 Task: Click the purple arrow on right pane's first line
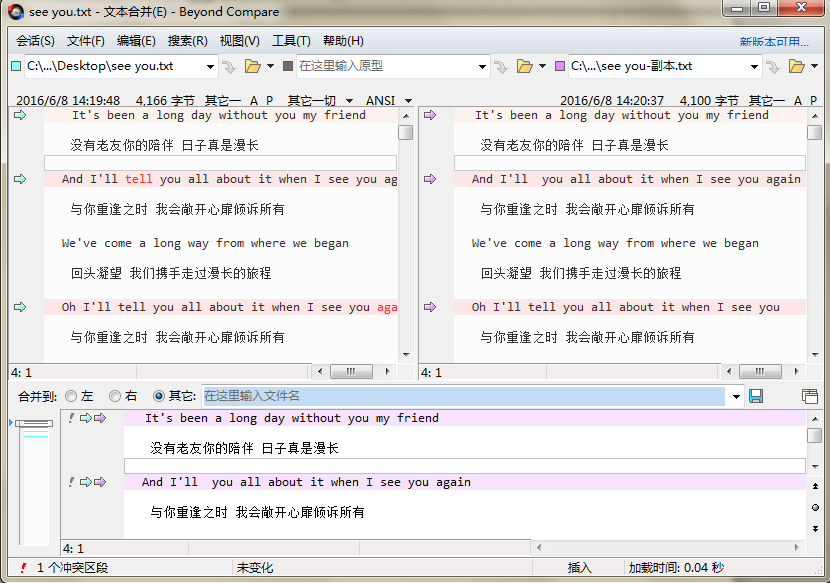pos(430,115)
